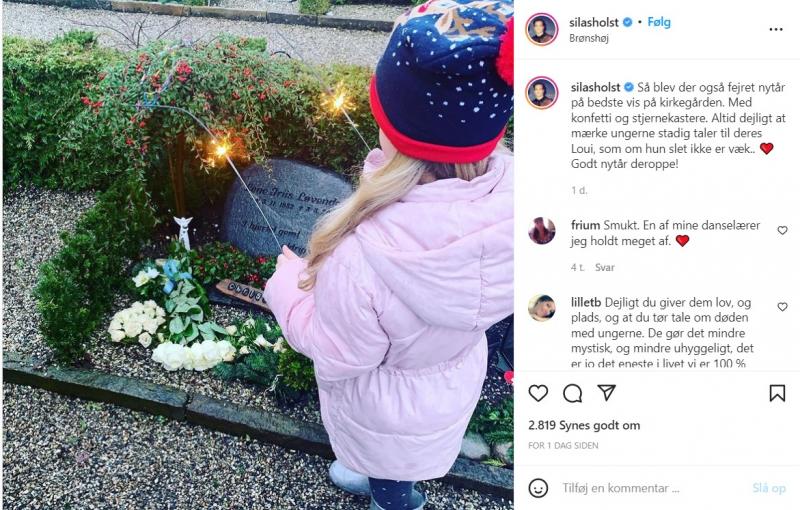Click the Slå op post button
This screenshot has height=510, width=800.
769,488
